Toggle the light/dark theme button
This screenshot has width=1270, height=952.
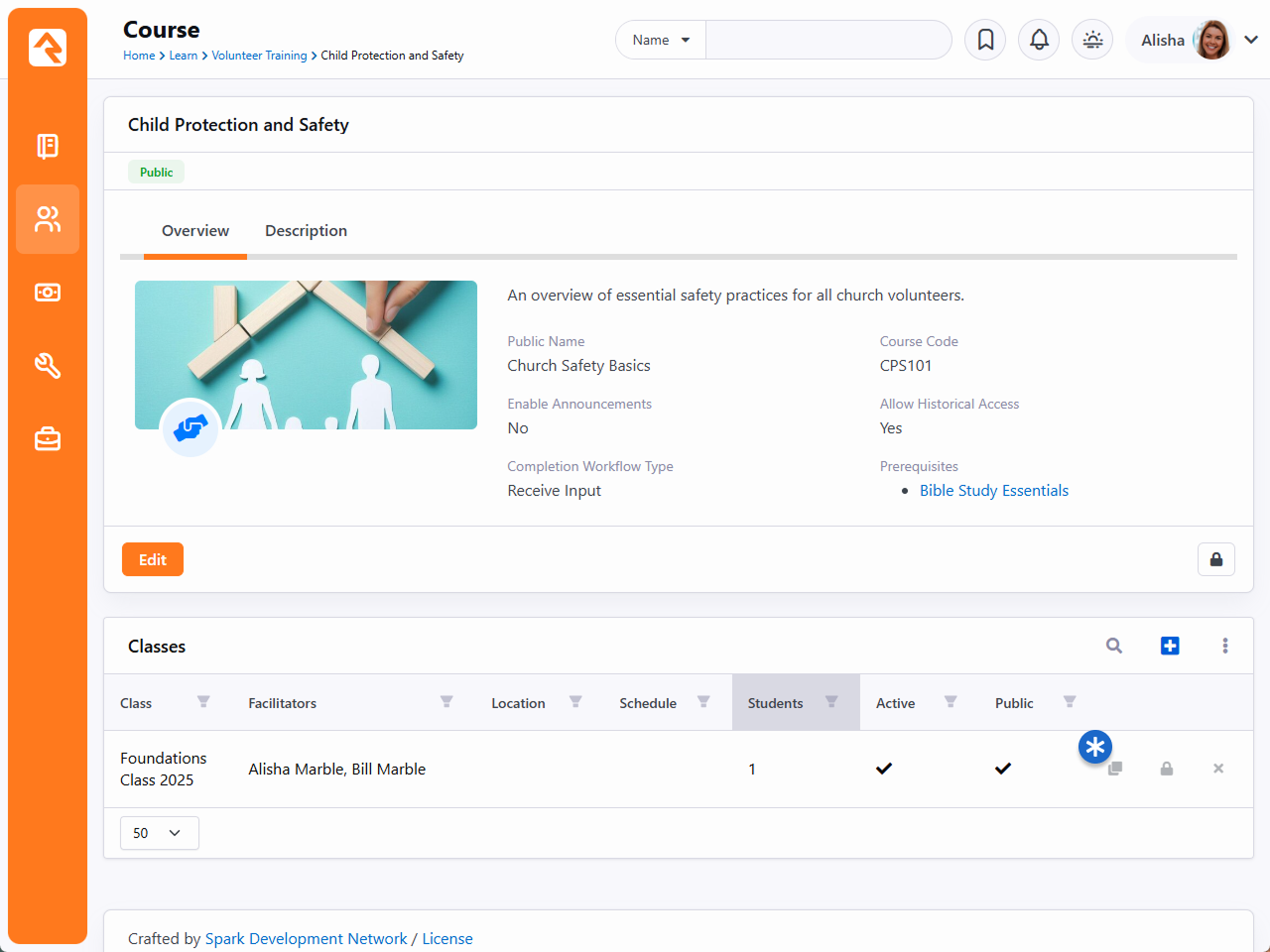pyautogui.click(x=1092, y=40)
